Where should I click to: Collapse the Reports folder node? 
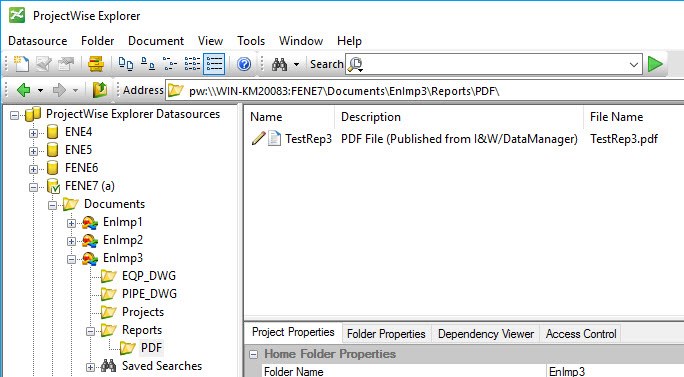90,331
